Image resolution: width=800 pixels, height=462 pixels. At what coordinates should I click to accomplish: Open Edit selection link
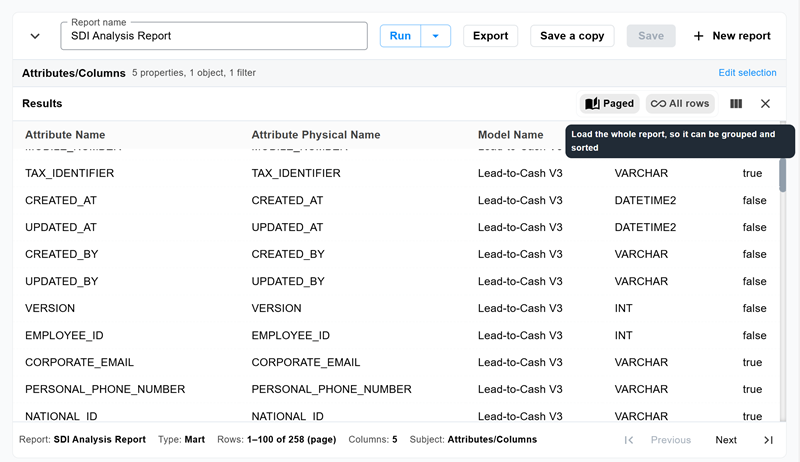pyautogui.click(x=747, y=72)
